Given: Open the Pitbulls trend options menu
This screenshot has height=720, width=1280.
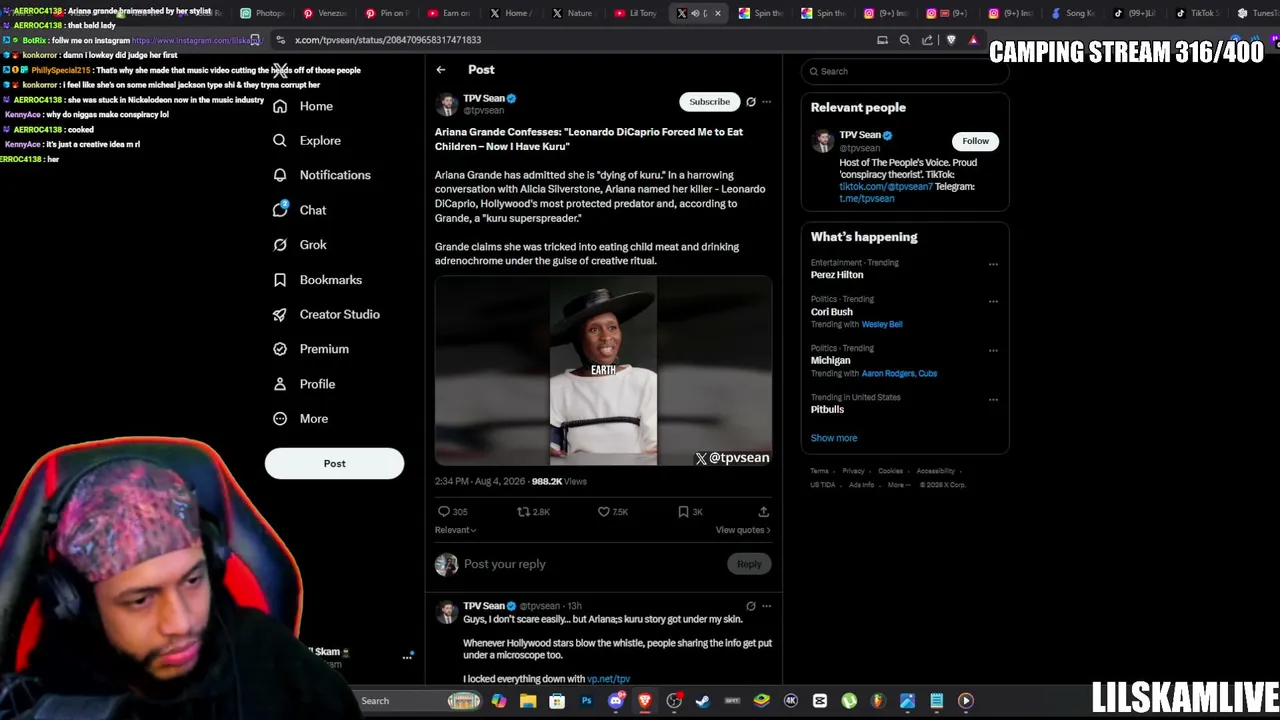Looking at the screenshot, I should click(993, 399).
